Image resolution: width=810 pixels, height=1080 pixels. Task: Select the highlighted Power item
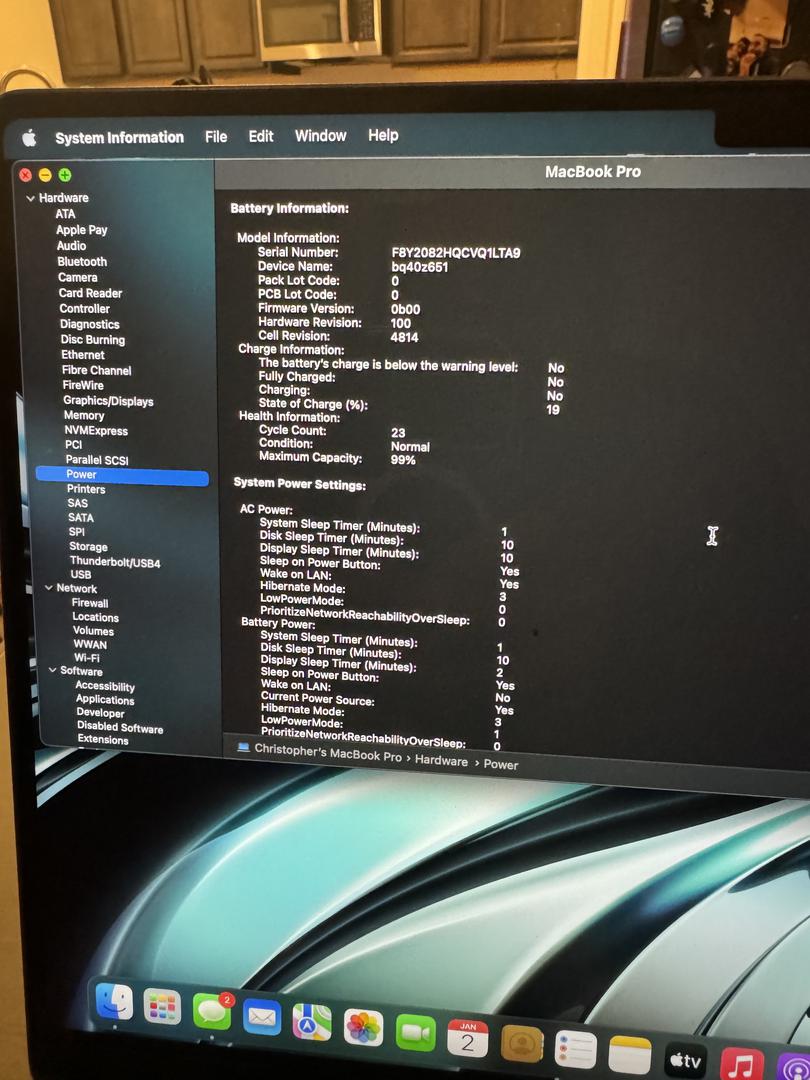122,475
